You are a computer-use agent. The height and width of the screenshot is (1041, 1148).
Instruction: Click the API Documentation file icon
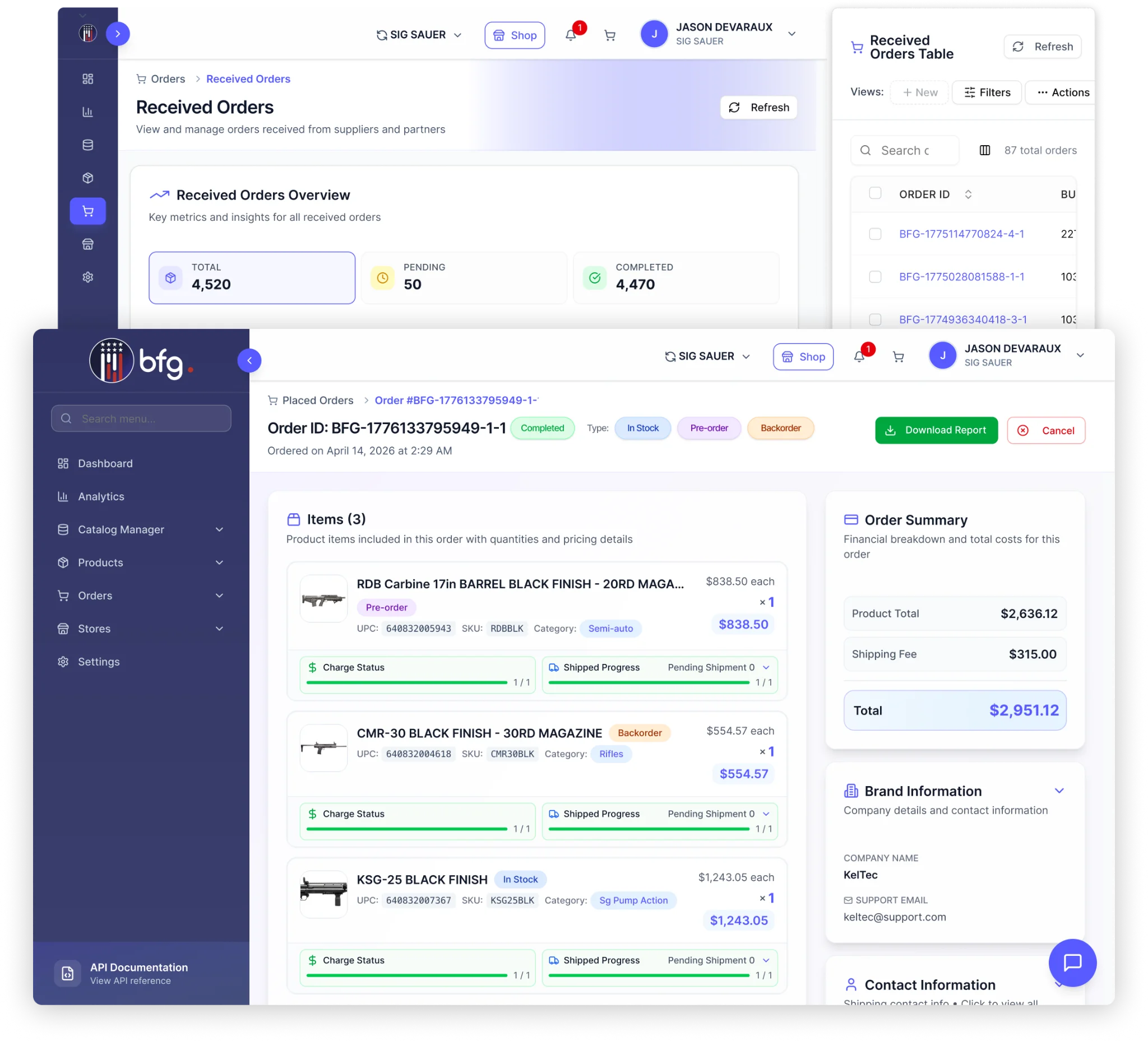coord(67,973)
